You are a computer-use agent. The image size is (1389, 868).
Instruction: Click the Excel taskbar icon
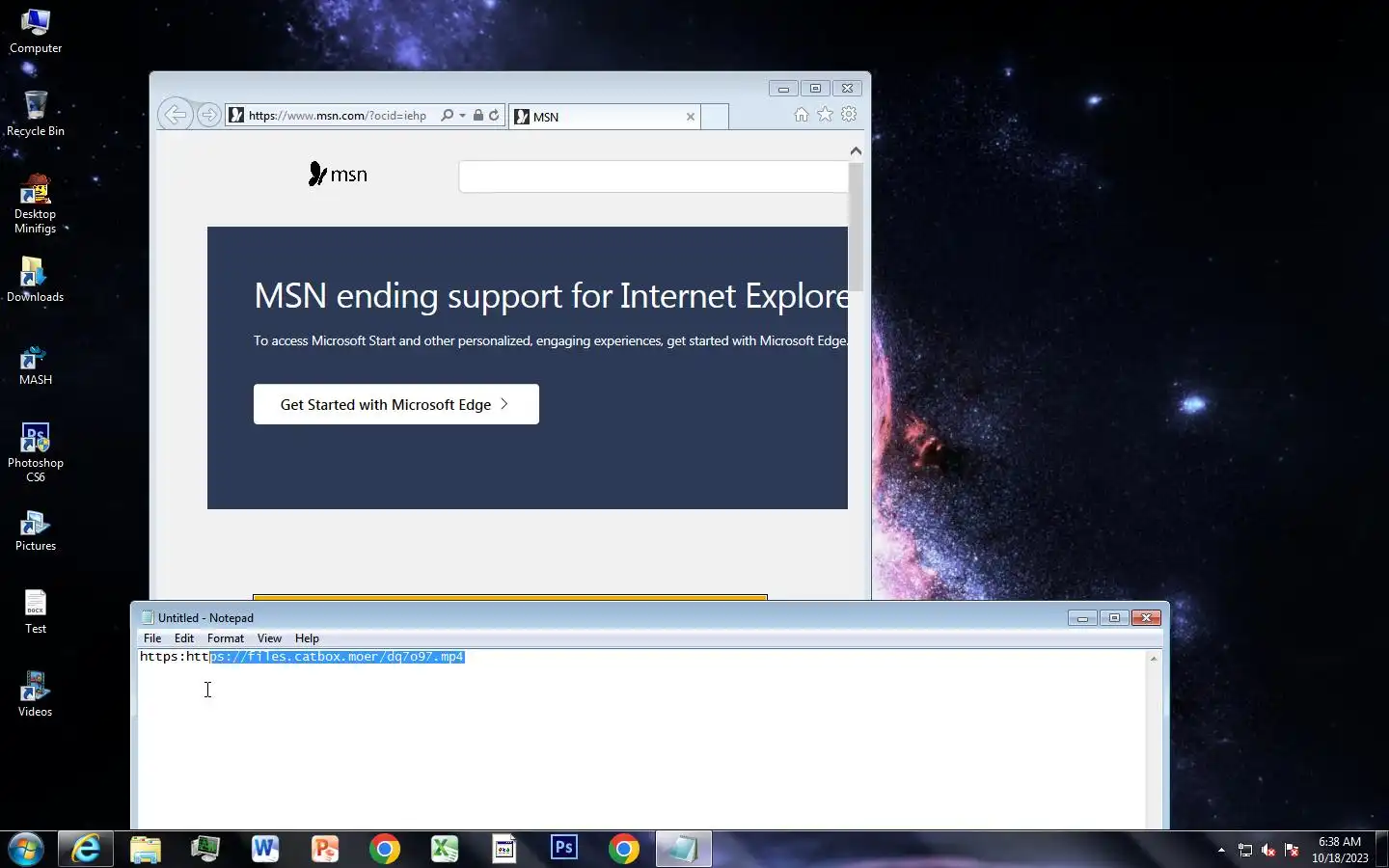tap(445, 849)
